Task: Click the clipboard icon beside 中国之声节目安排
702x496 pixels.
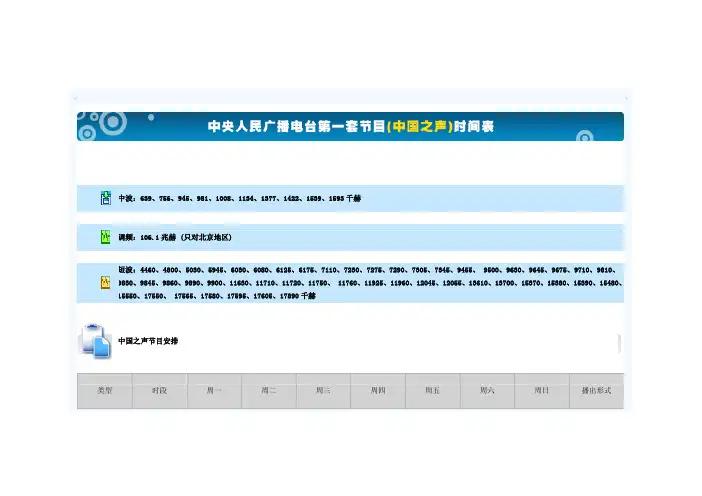Action: coord(96,341)
